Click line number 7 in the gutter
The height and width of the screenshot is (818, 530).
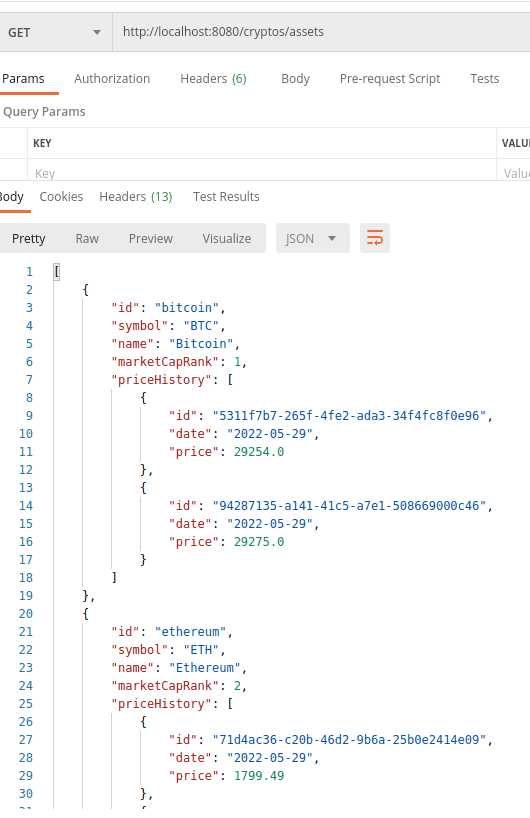click(x=29, y=380)
